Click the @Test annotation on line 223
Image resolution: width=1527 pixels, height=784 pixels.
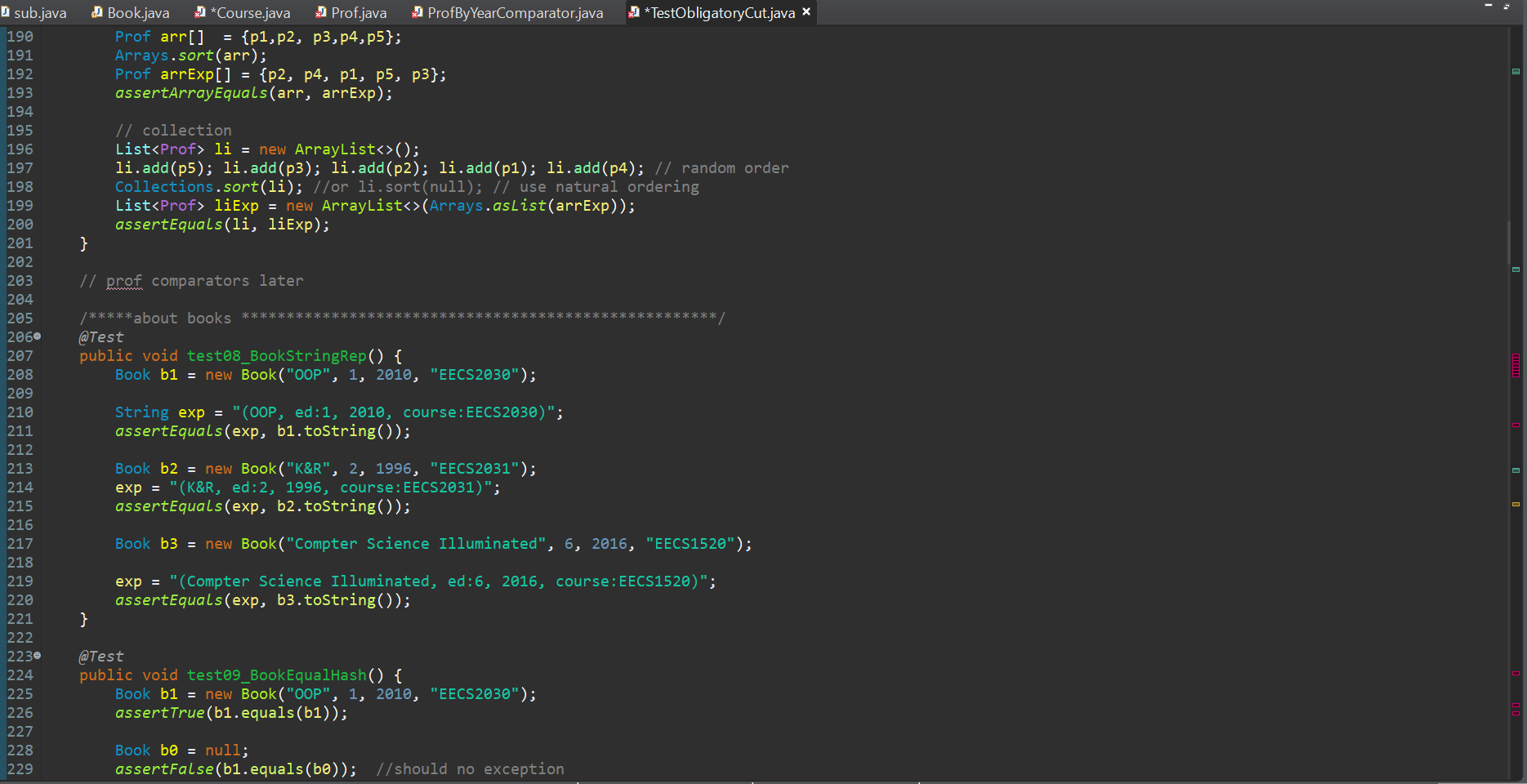[x=101, y=657]
